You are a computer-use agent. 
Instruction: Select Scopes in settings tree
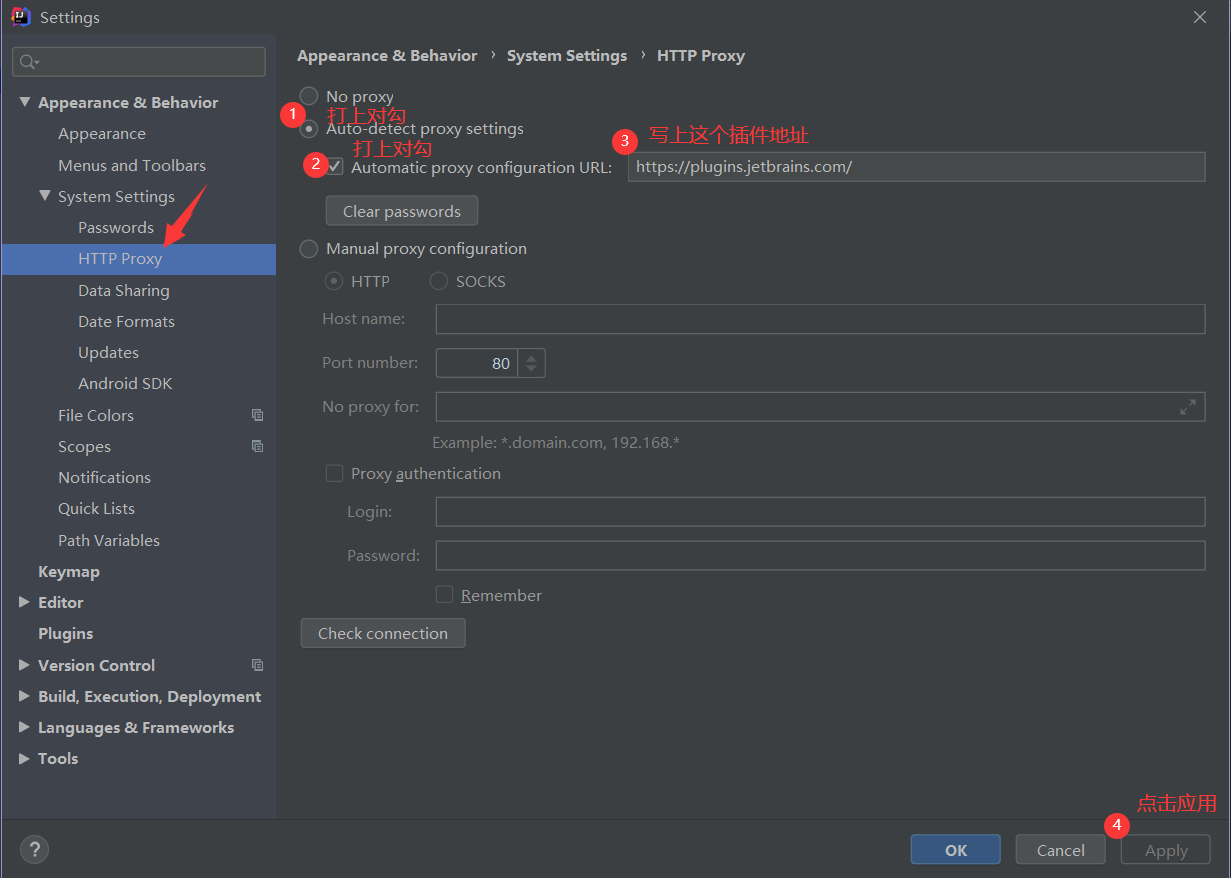(x=84, y=446)
